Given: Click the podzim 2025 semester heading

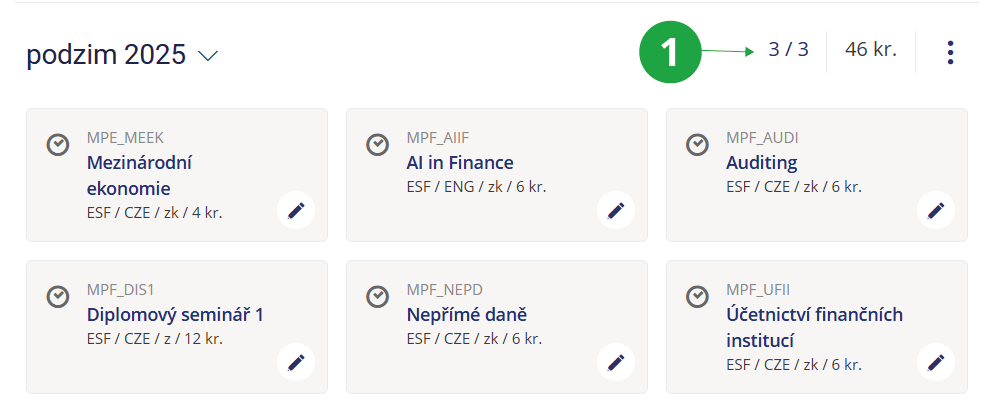Looking at the screenshot, I should pos(106,55).
